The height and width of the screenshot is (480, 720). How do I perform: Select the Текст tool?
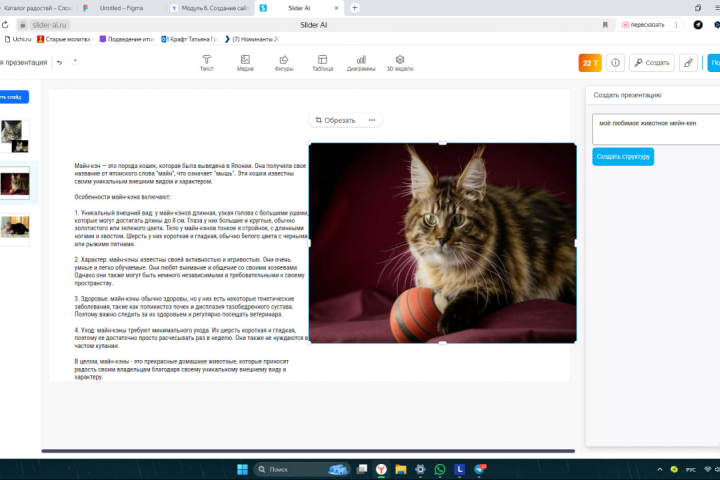click(x=207, y=63)
